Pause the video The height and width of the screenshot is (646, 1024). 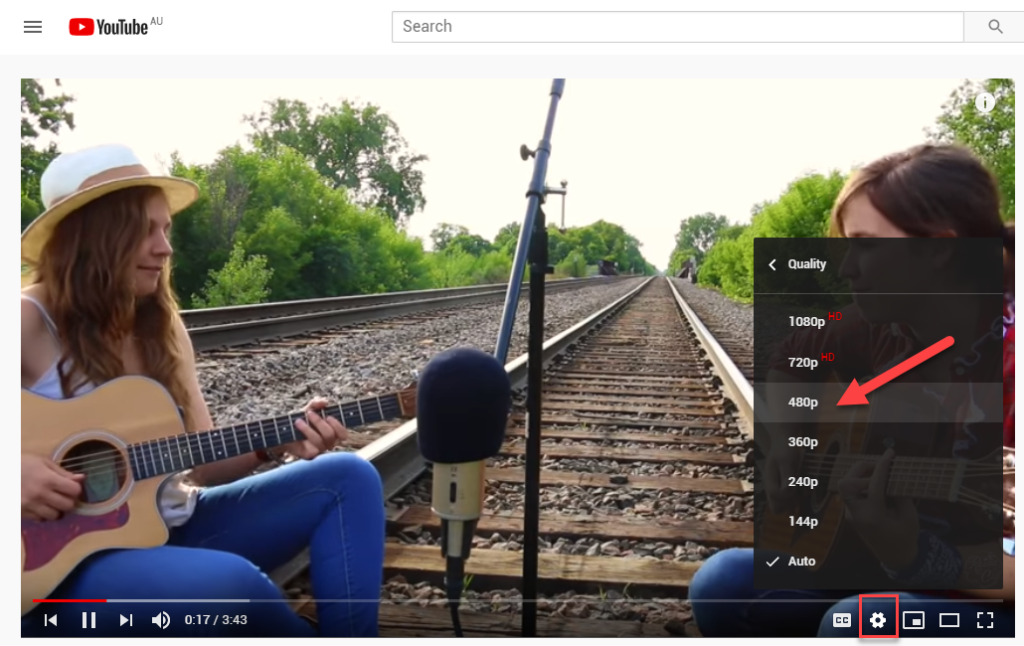89,620
